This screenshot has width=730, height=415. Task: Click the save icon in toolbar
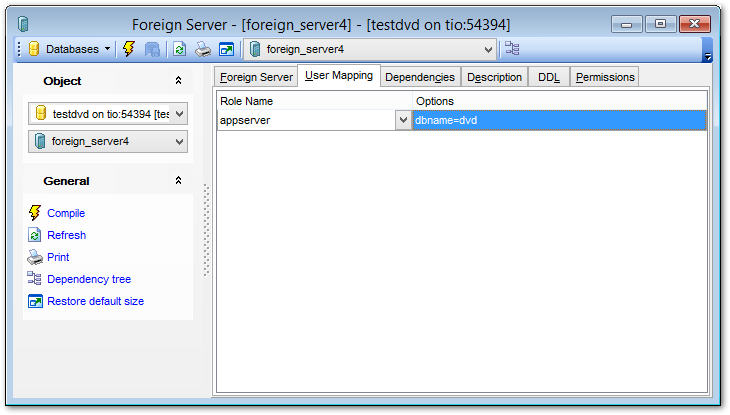click(x=153, y=48)
